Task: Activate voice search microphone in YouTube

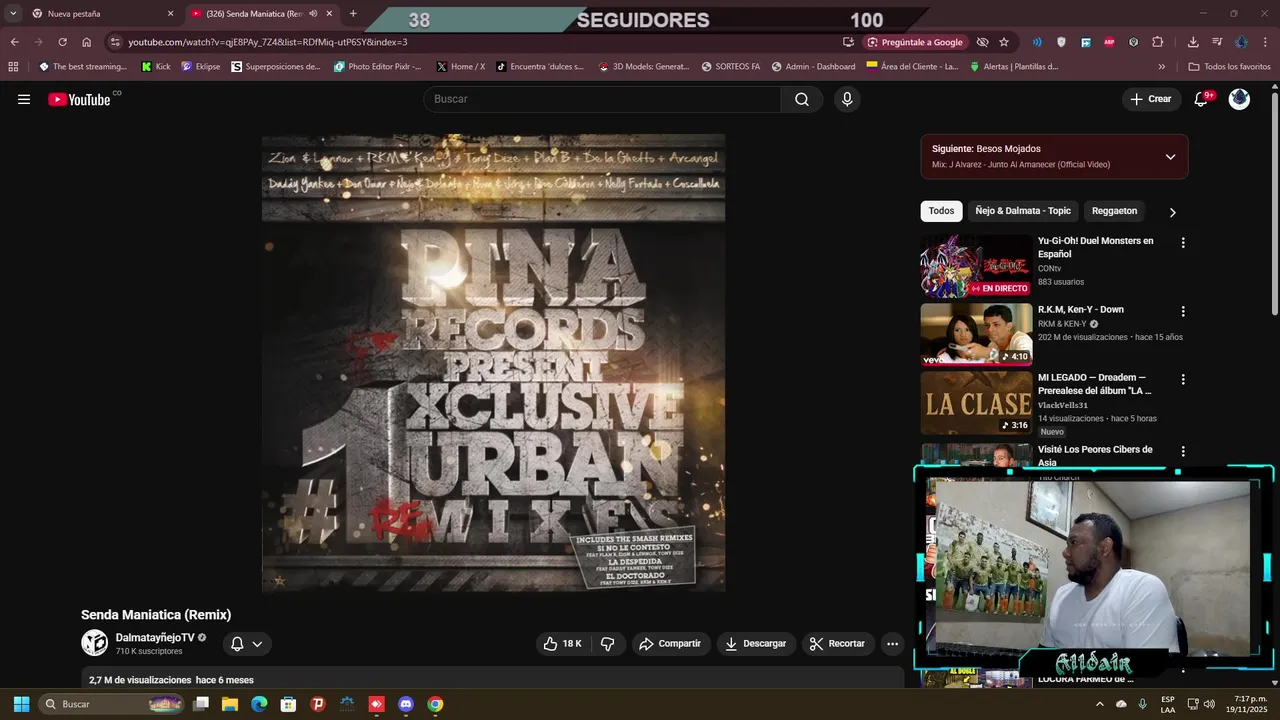Action: [x=847, y=99]
